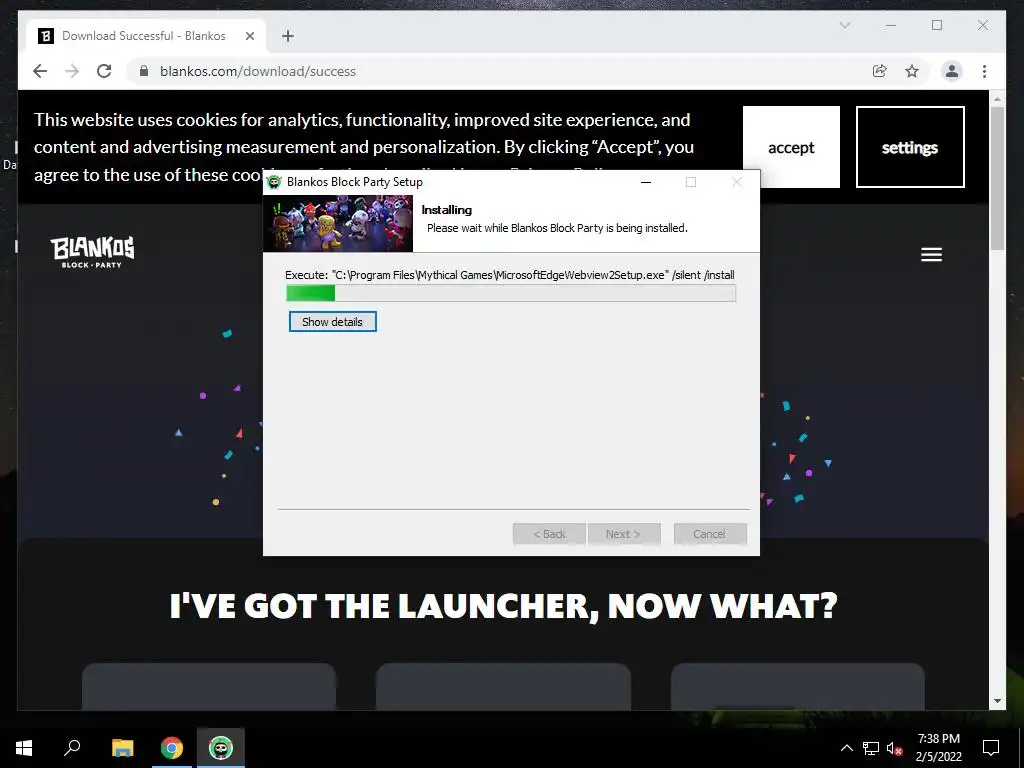Select the Download Successful - Blankos tab
The width and height of the screenshot is (1024, 768).
point(146,36)
